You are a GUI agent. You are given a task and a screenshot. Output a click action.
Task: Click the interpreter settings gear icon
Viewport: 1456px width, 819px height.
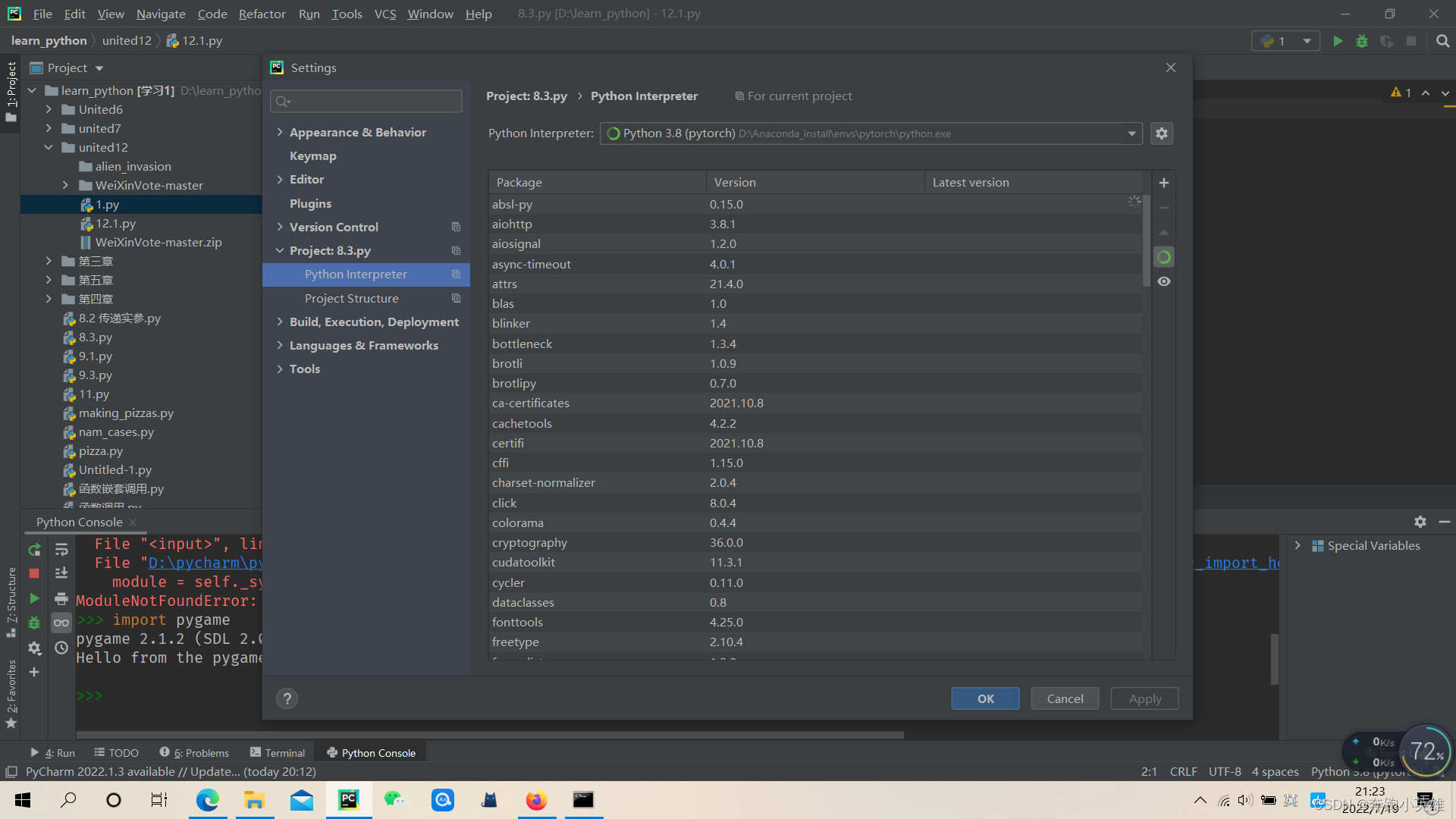[x=1162, y=133]
